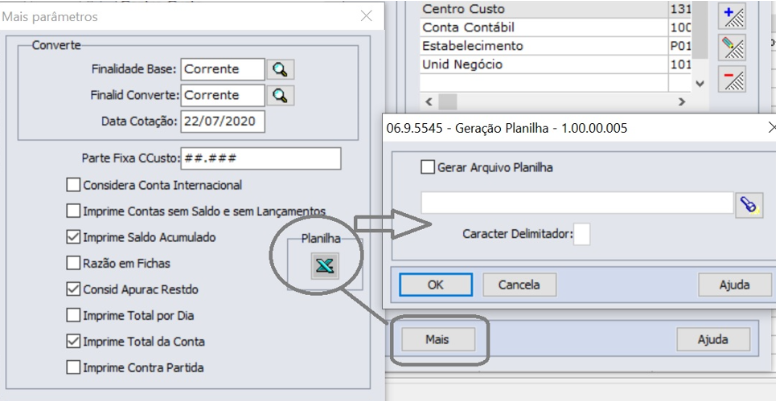Click the Data Cotação date field

coord(223,121)
